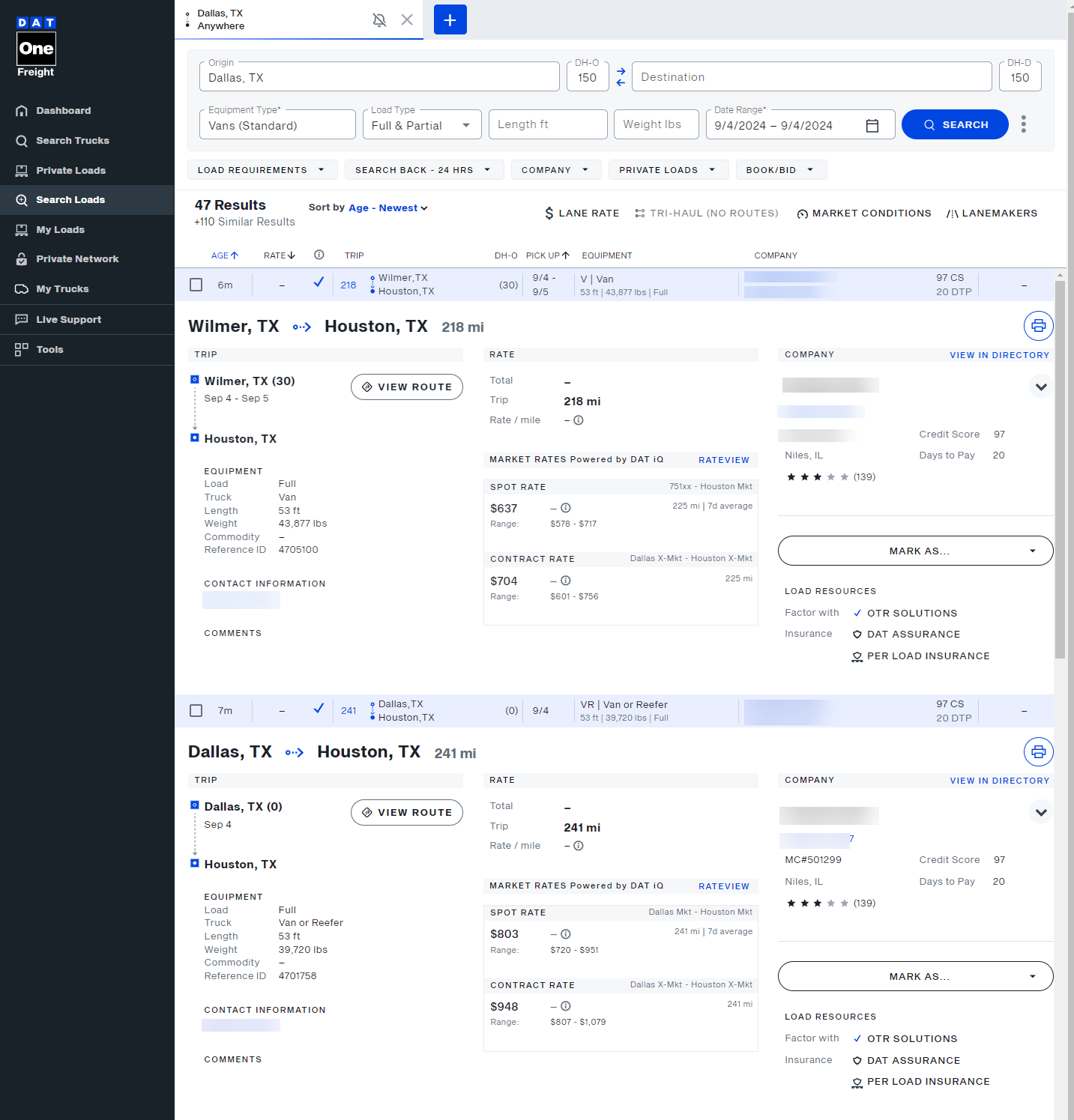Viewport: 1074px width, 1120px height.
Task: Open the Company filter dropdown
Action: tap(556, 170)
